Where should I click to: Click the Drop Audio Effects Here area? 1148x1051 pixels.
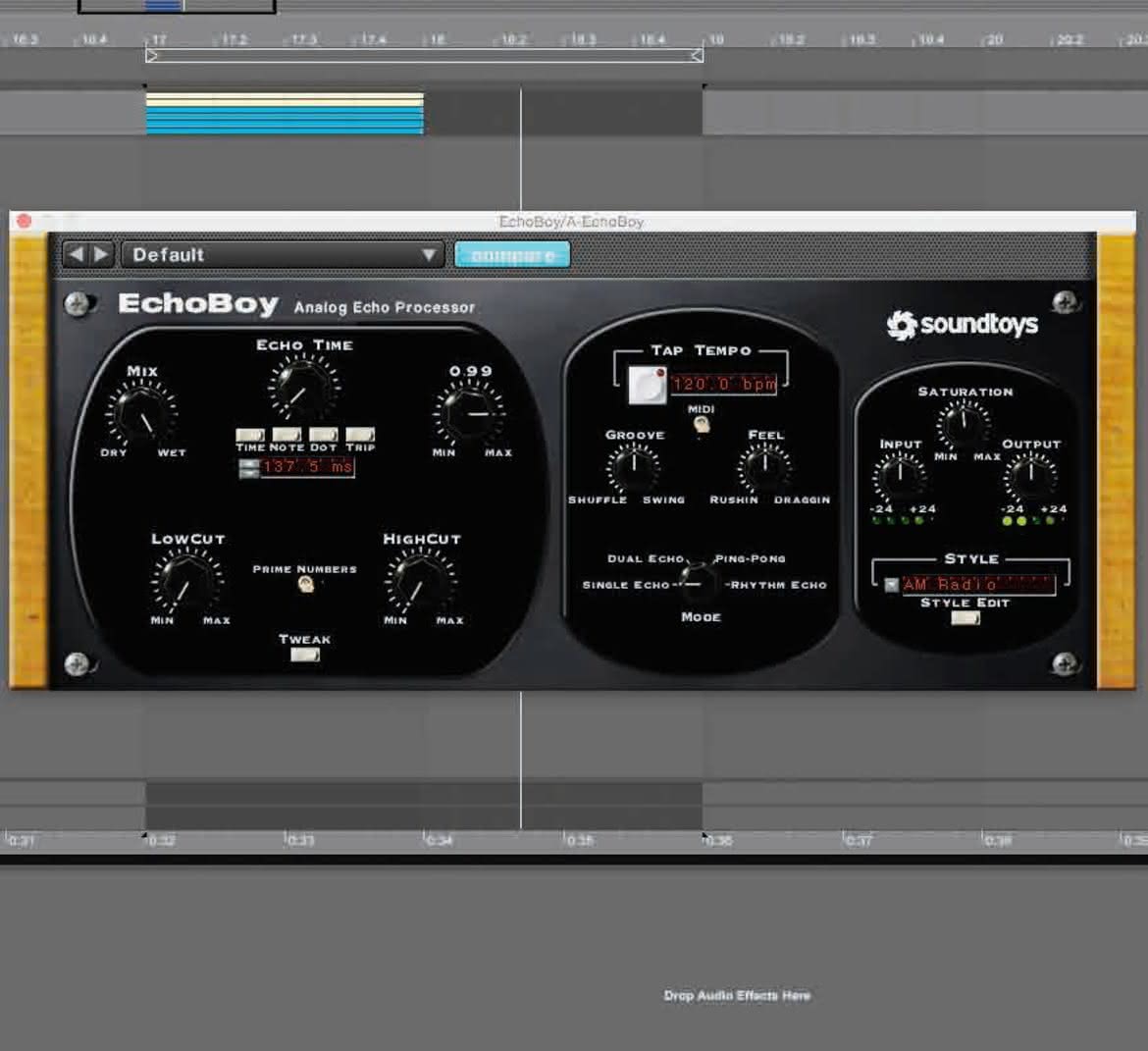tap(737, 995)
